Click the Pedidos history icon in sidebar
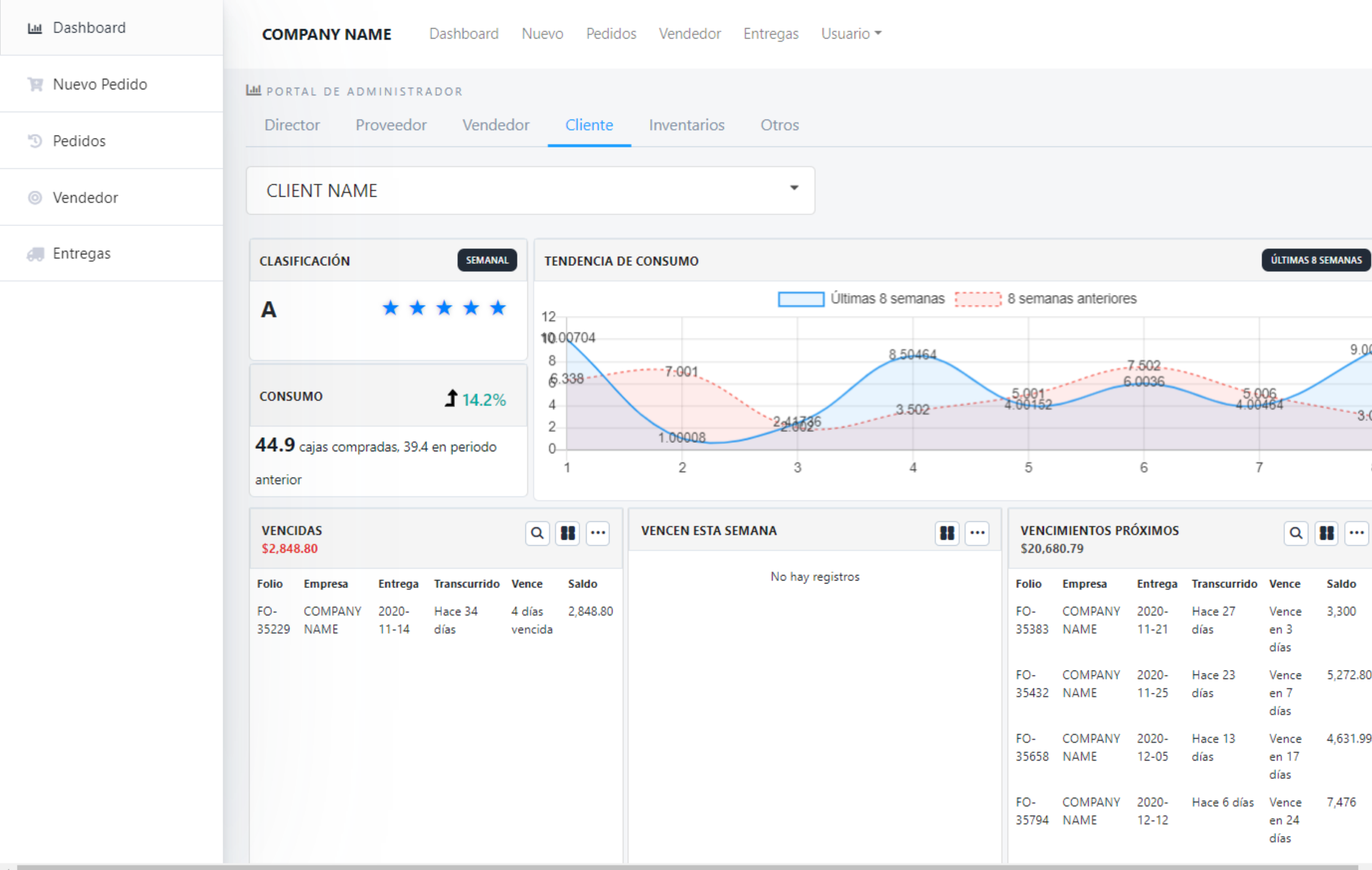This screenshot has width=1372, height=870. 35,141
